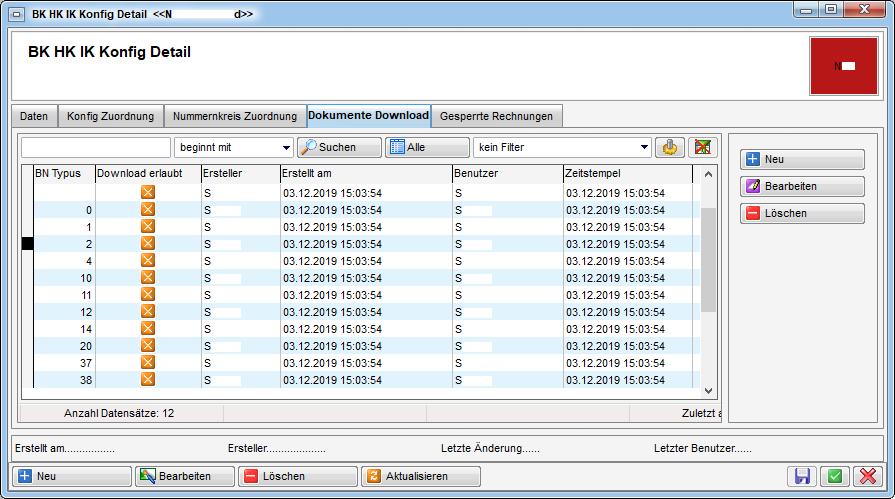Open the 'kein Filter' dropdown

coord(562,147)
